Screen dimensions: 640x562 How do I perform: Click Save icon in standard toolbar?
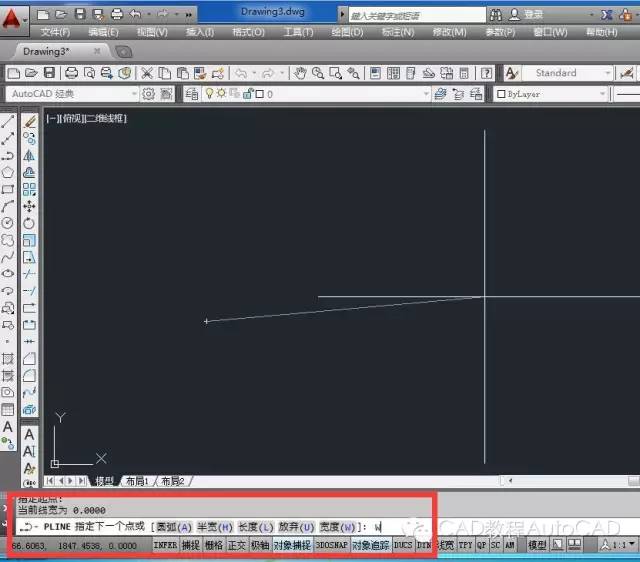[x=49, y=73]
